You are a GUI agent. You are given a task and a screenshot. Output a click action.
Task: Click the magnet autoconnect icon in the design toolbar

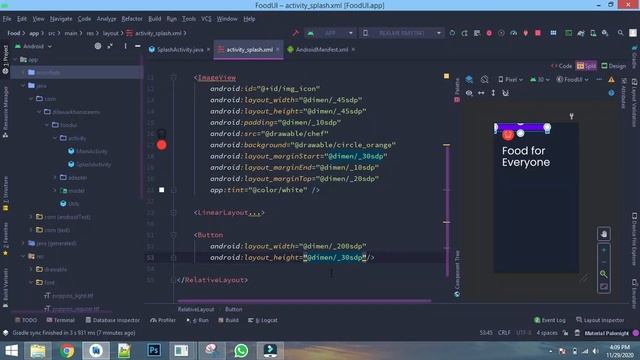(505, 93)
